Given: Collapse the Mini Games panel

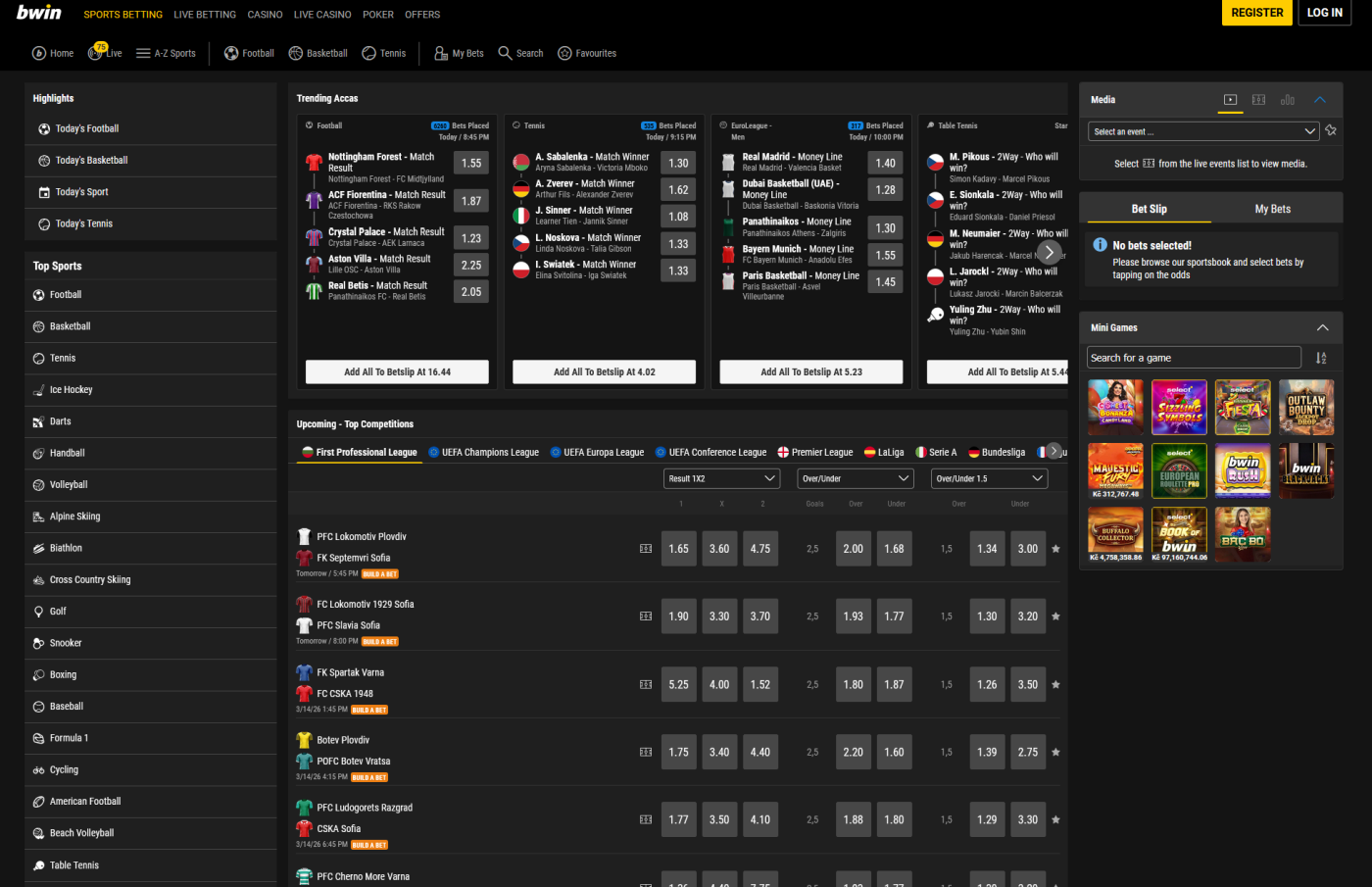Looking at the screenshot, I should 1320,327.
